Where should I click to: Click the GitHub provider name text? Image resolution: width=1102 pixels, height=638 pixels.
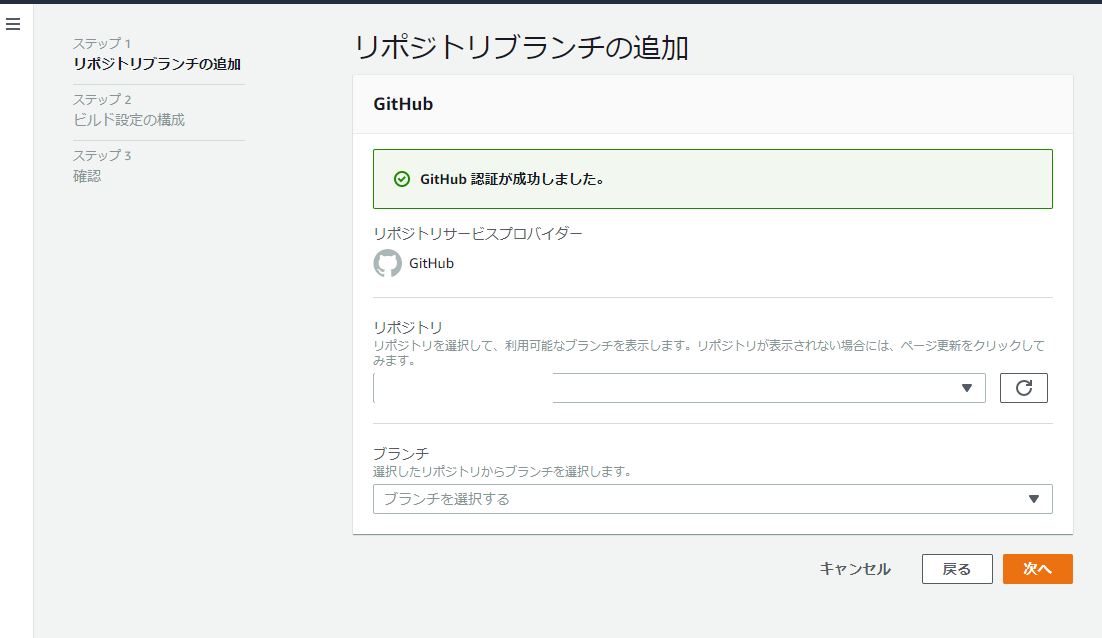point(432,263)
